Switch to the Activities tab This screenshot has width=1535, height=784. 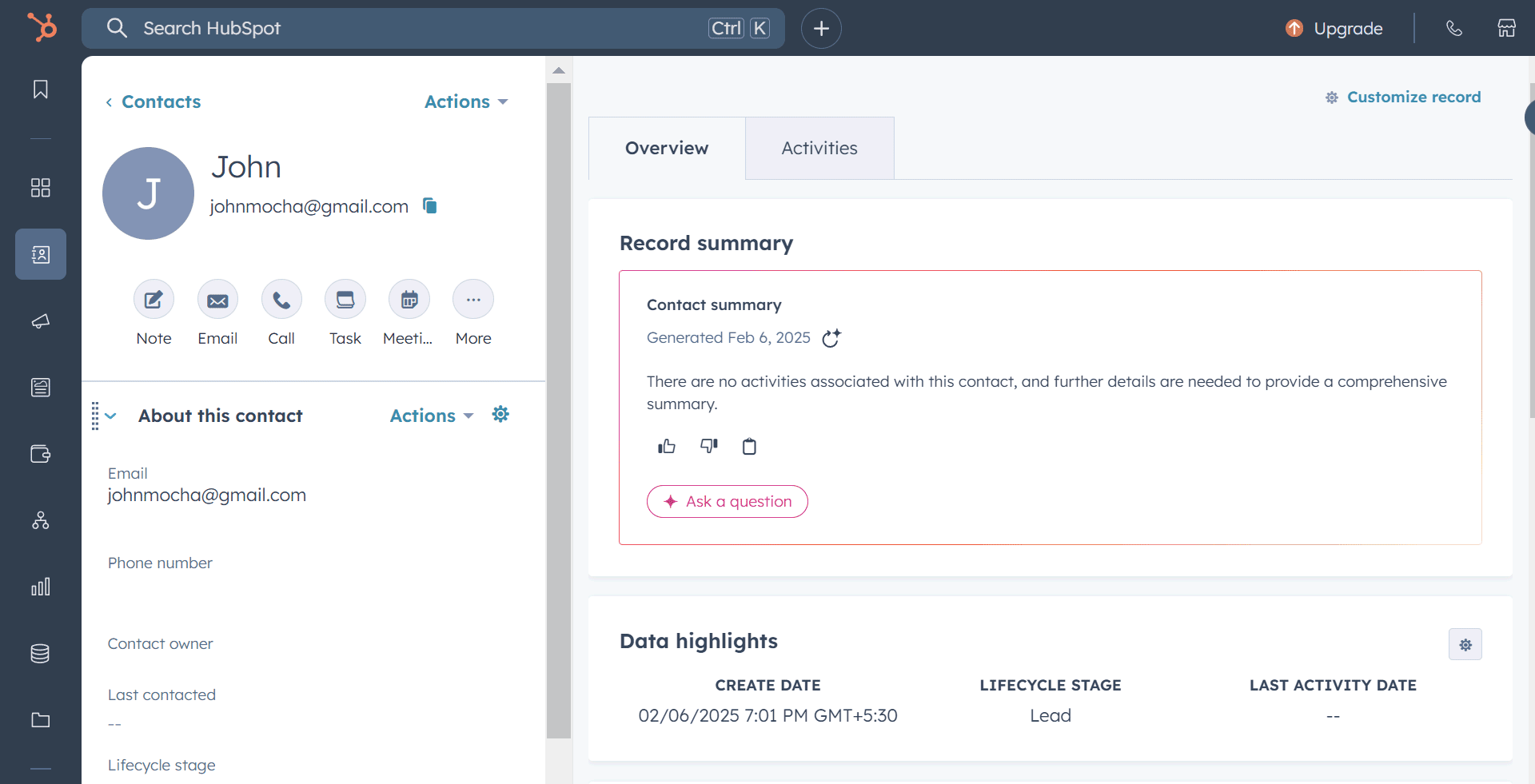click(819, 148)
